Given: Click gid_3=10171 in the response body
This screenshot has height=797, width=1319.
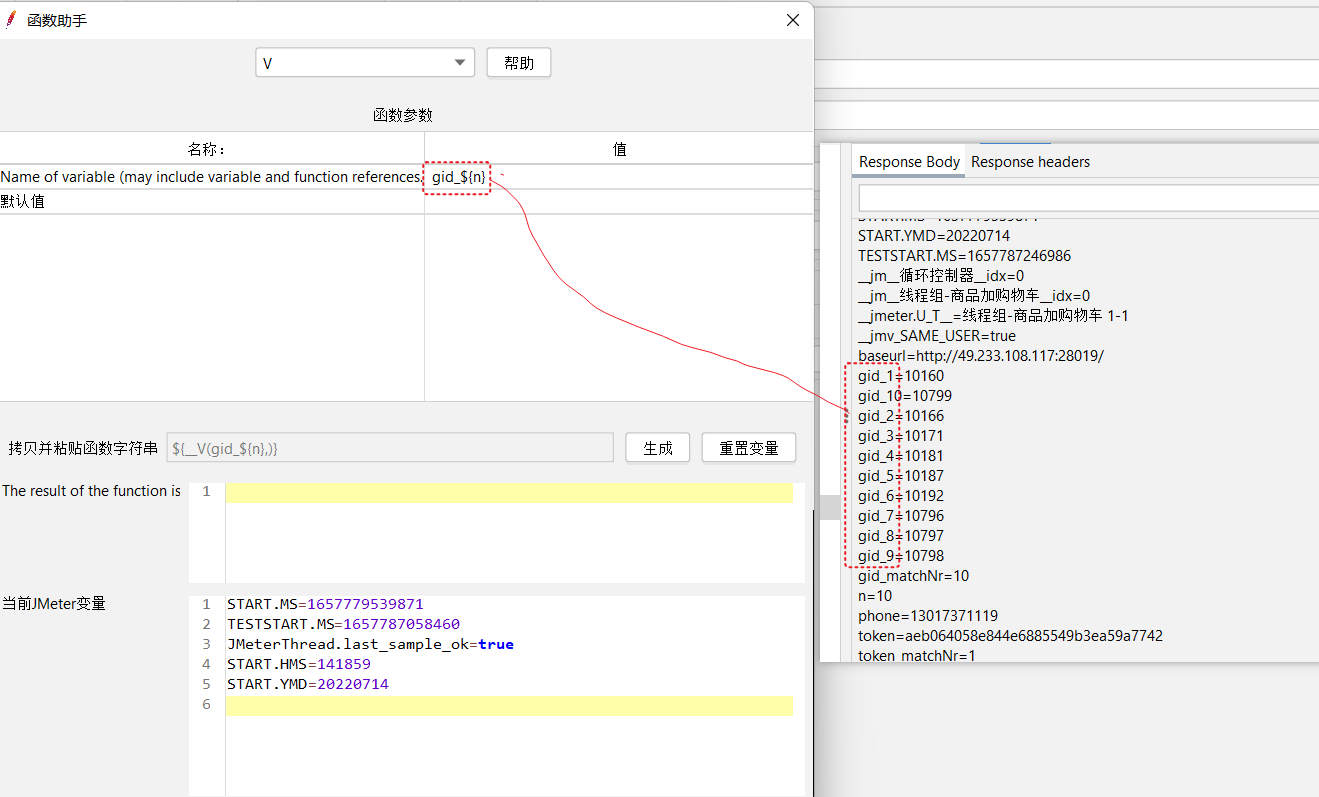Looking at the screenshot, I should click(900, 436).
